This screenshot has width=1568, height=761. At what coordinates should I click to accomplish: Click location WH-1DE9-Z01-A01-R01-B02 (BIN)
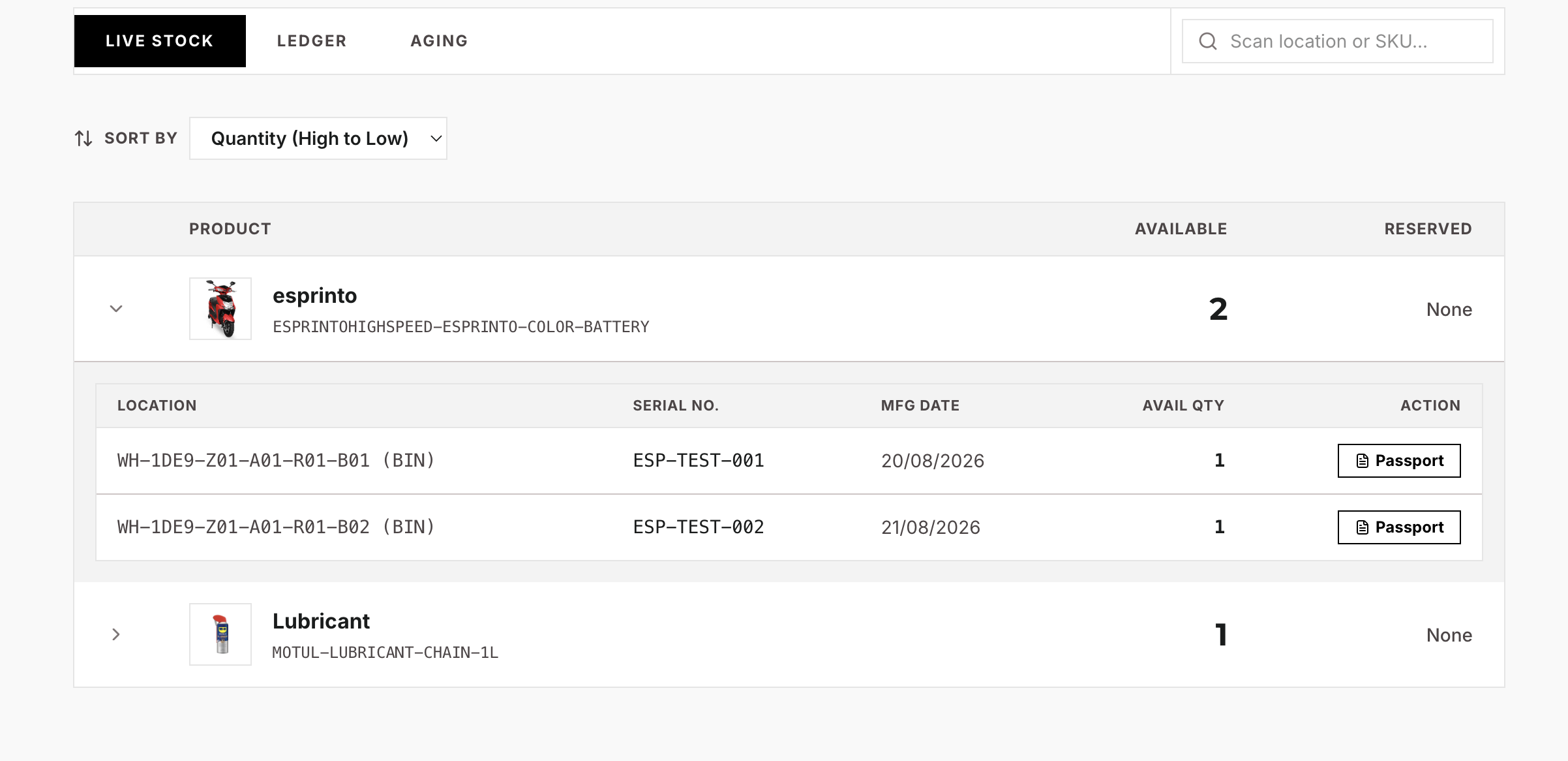click(x=276, y=527)
